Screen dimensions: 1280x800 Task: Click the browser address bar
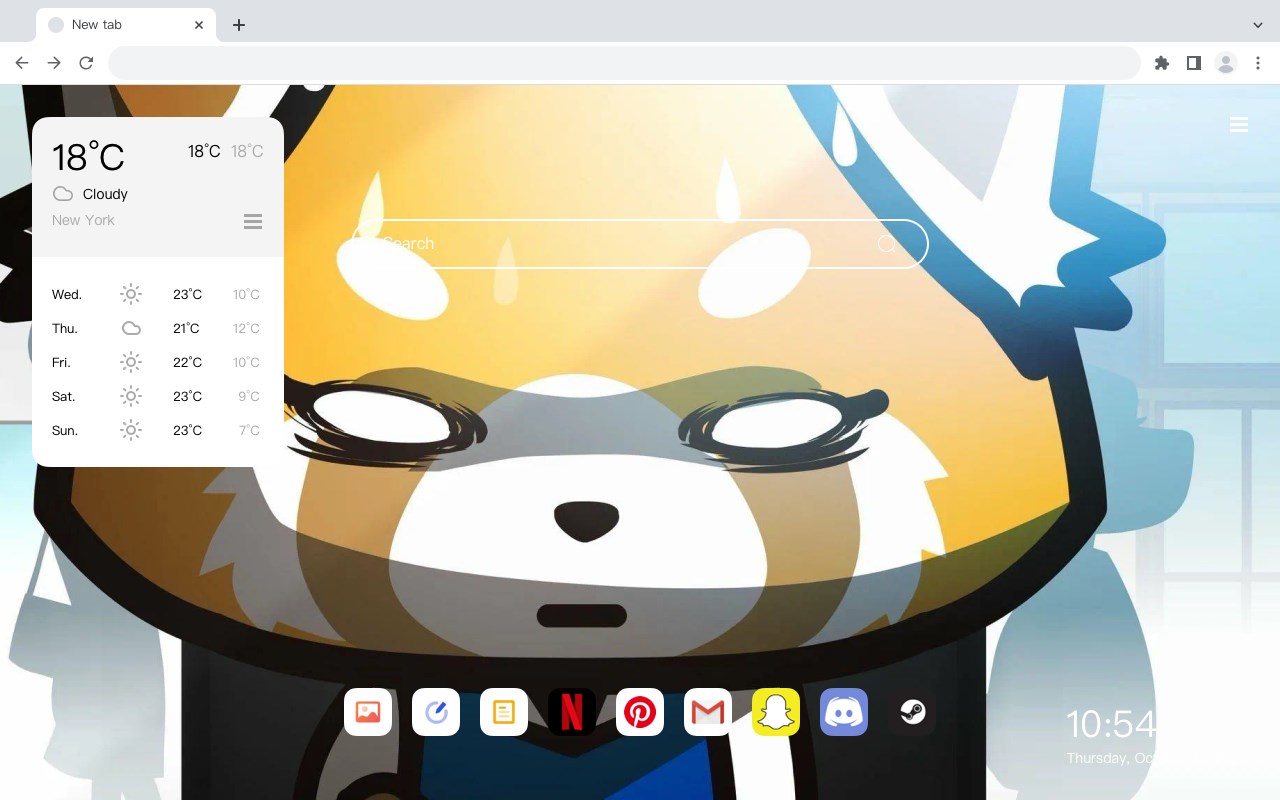coord(624,63)
